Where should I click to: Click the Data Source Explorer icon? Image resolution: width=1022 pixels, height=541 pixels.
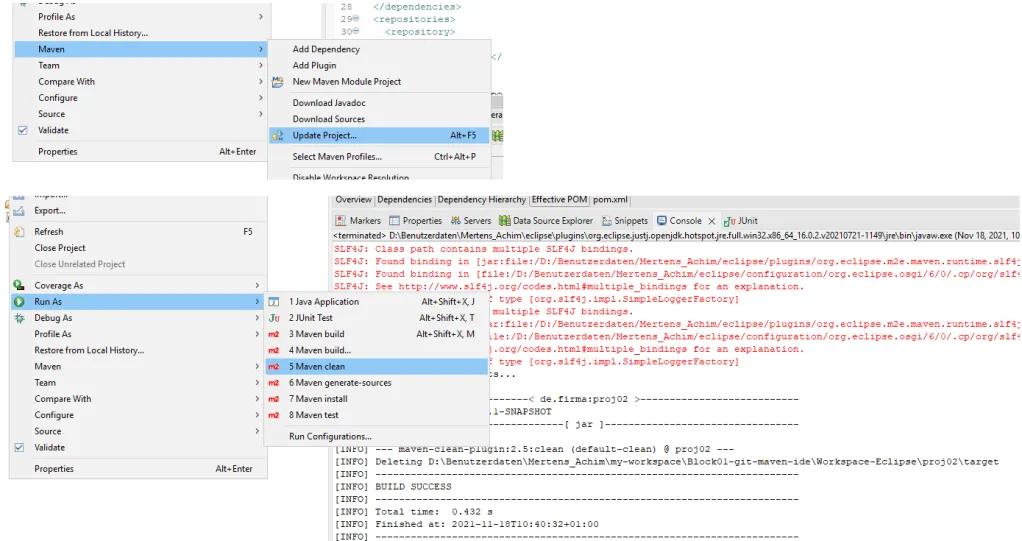(504, 221)
